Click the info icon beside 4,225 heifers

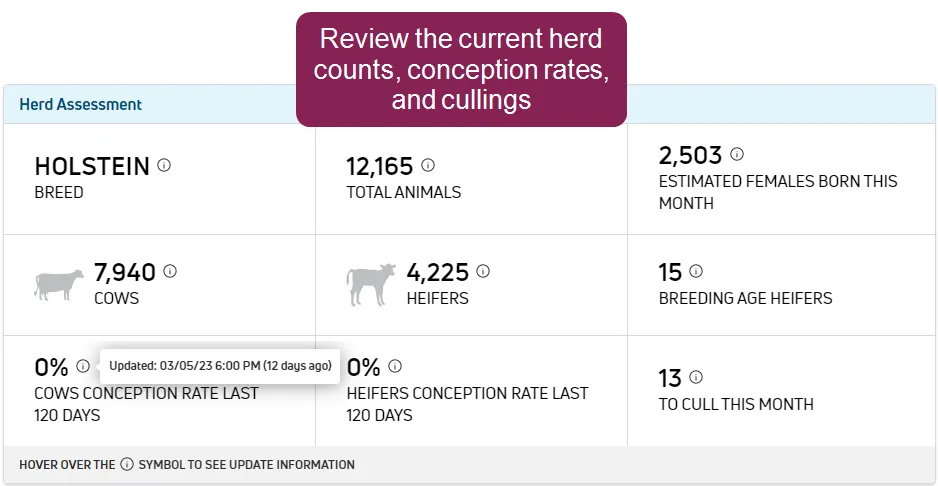pos(483,272)
